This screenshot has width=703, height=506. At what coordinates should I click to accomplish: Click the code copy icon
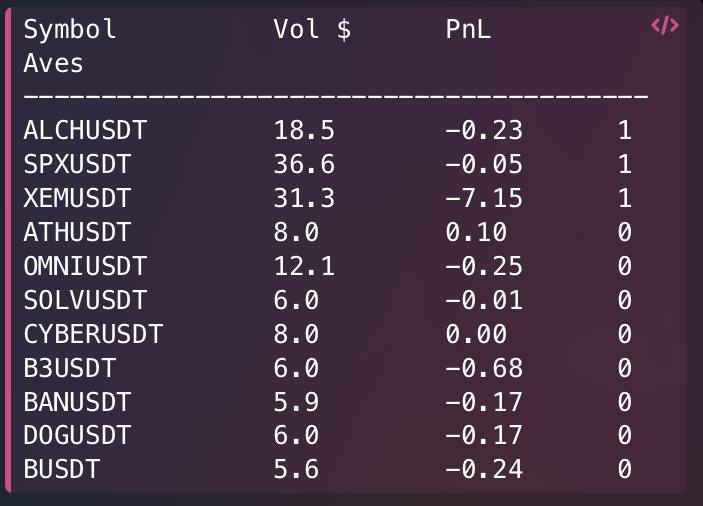coord(665,25)
